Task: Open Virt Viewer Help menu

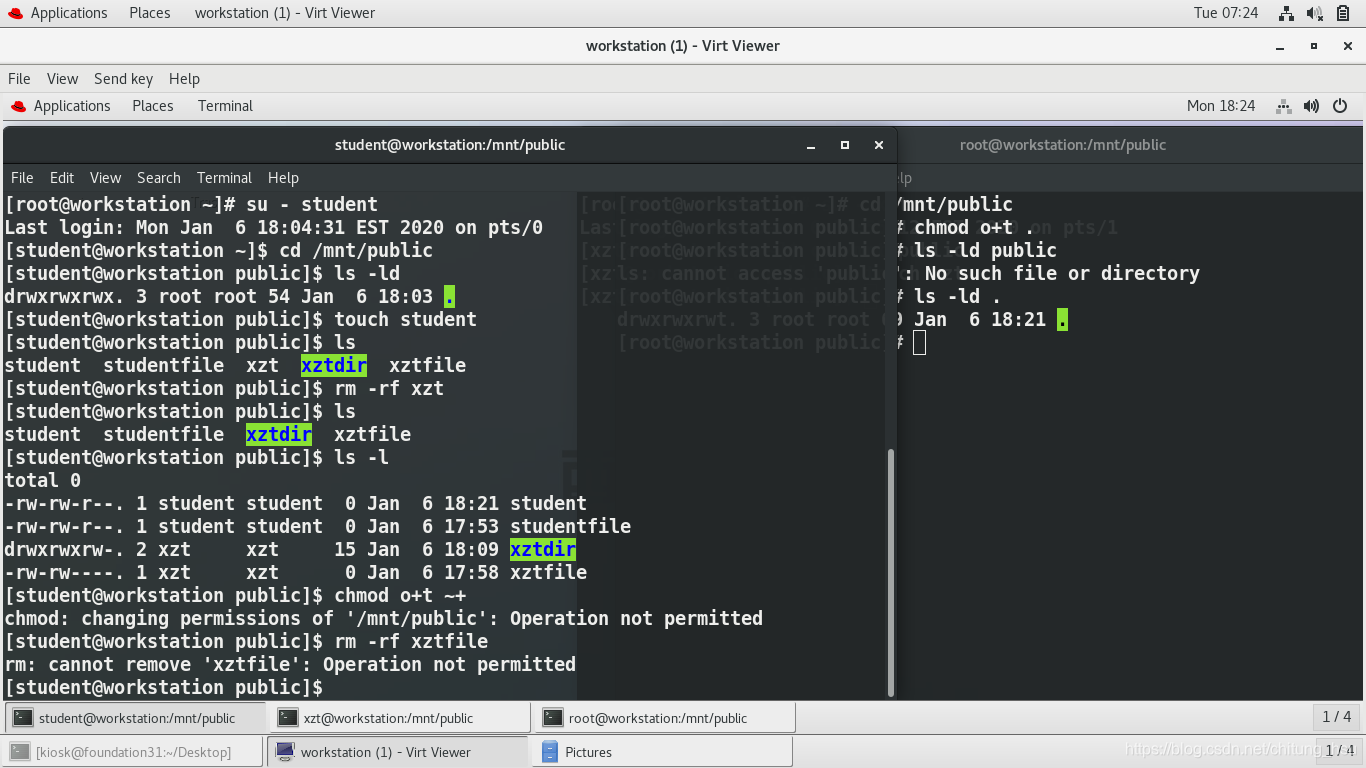Action: [184, 79]
